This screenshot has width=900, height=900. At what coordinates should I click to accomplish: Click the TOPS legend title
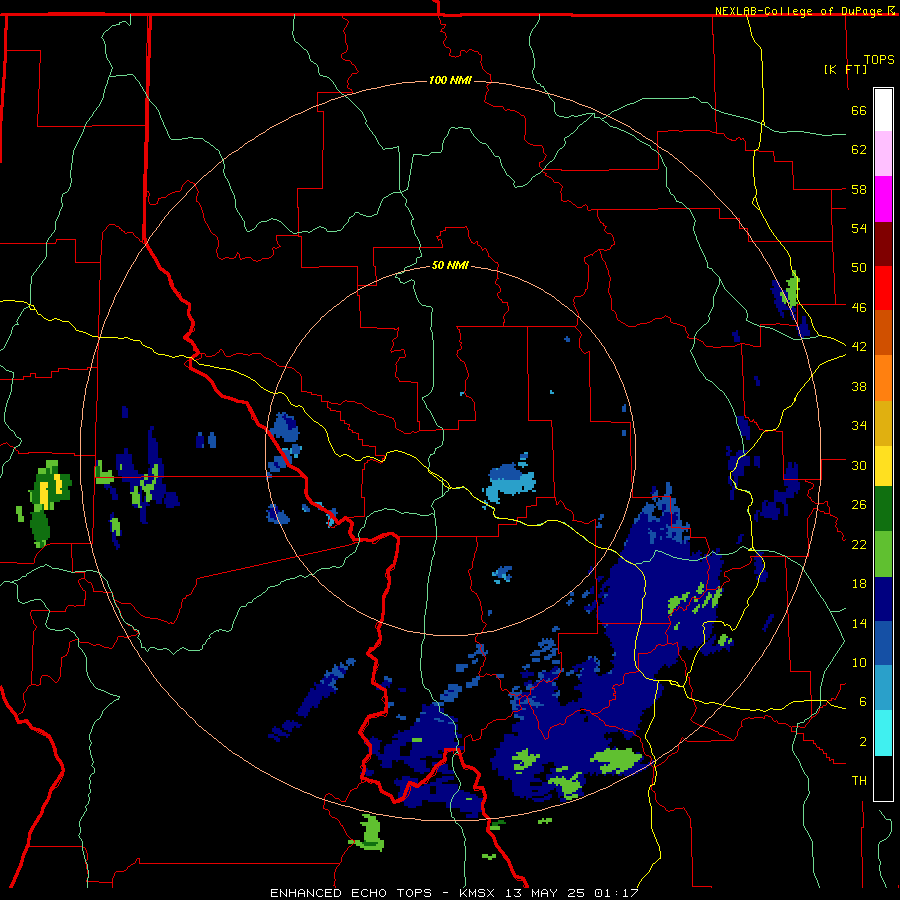point(879,60)
